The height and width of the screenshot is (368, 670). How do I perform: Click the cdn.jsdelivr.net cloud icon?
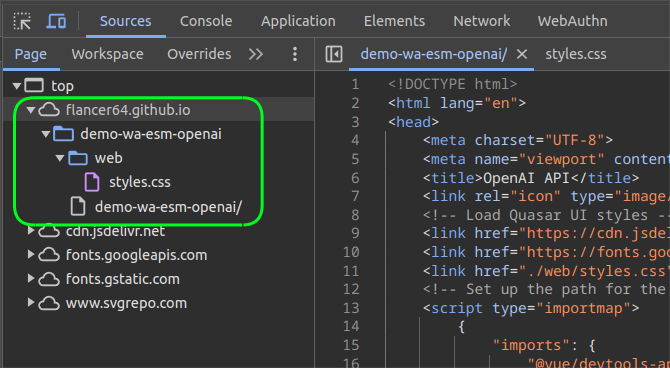pos(49,231)
